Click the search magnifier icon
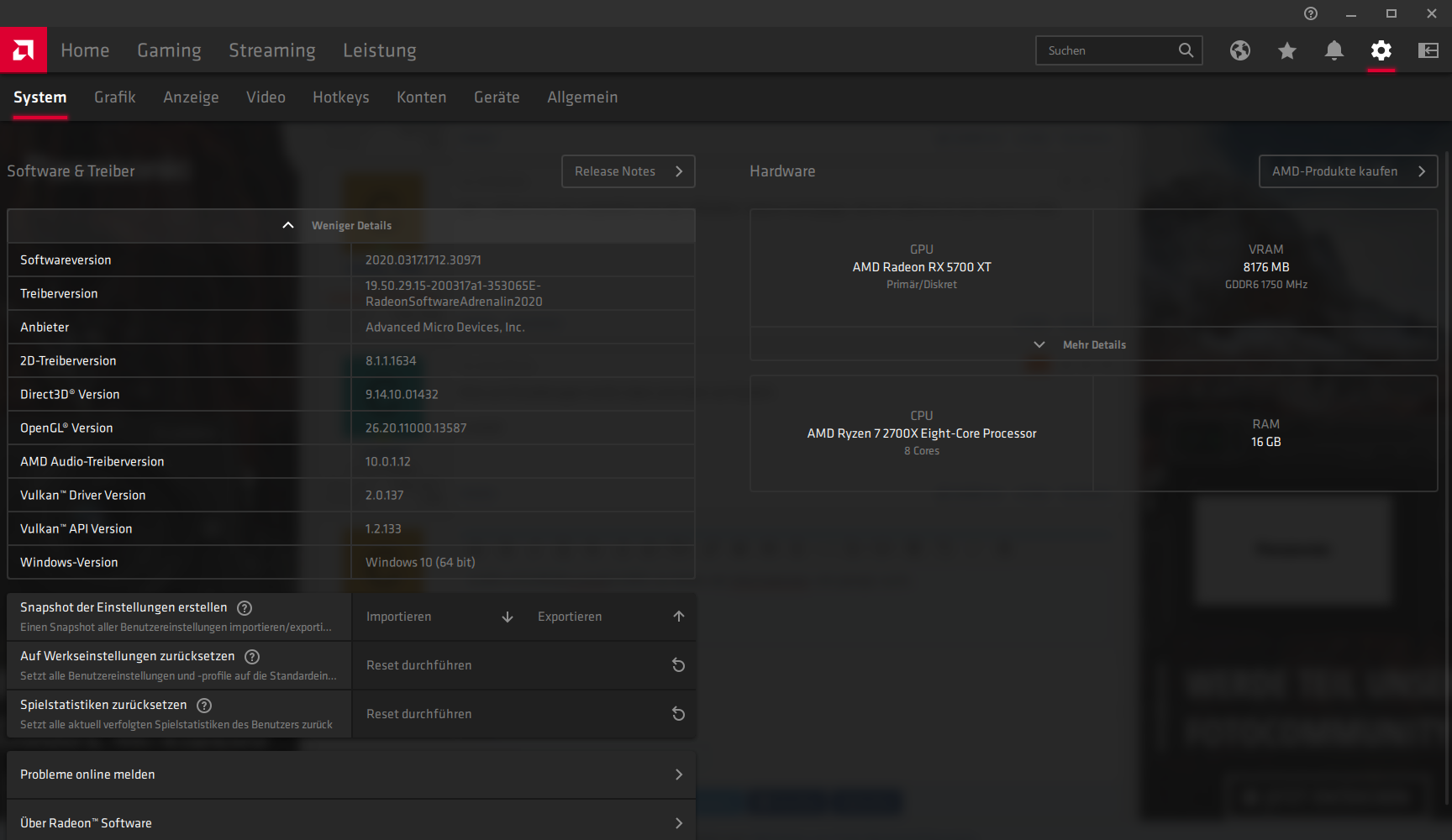 (x=1186, y=50)
